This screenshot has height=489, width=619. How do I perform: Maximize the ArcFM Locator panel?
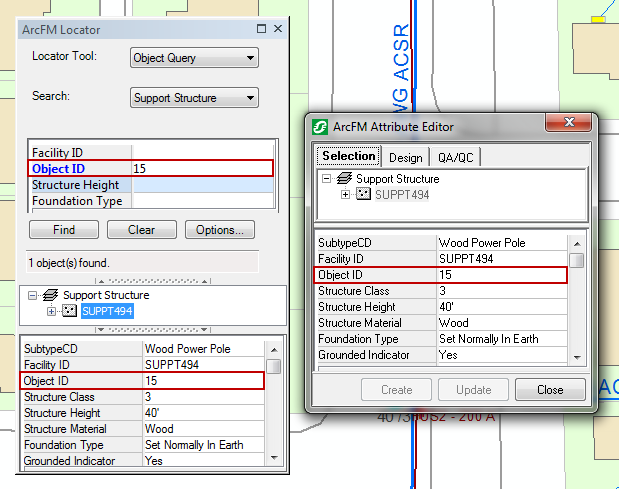262,30
